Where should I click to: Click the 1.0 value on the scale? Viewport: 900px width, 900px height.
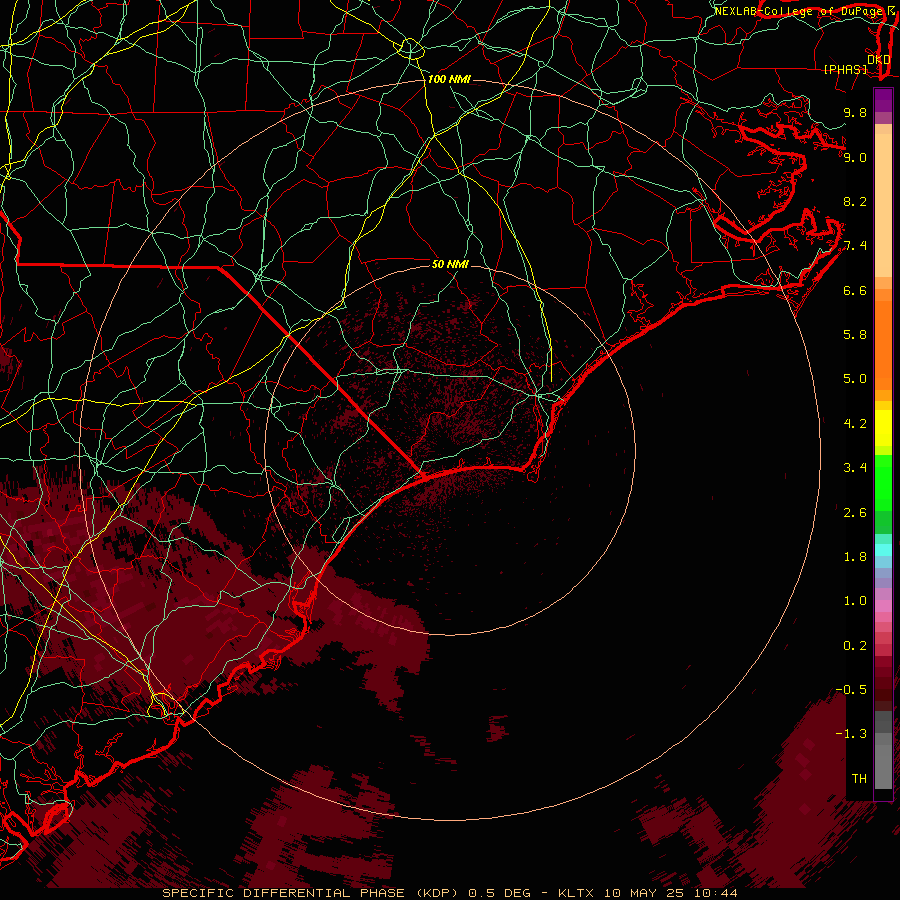tap(855, 601)
